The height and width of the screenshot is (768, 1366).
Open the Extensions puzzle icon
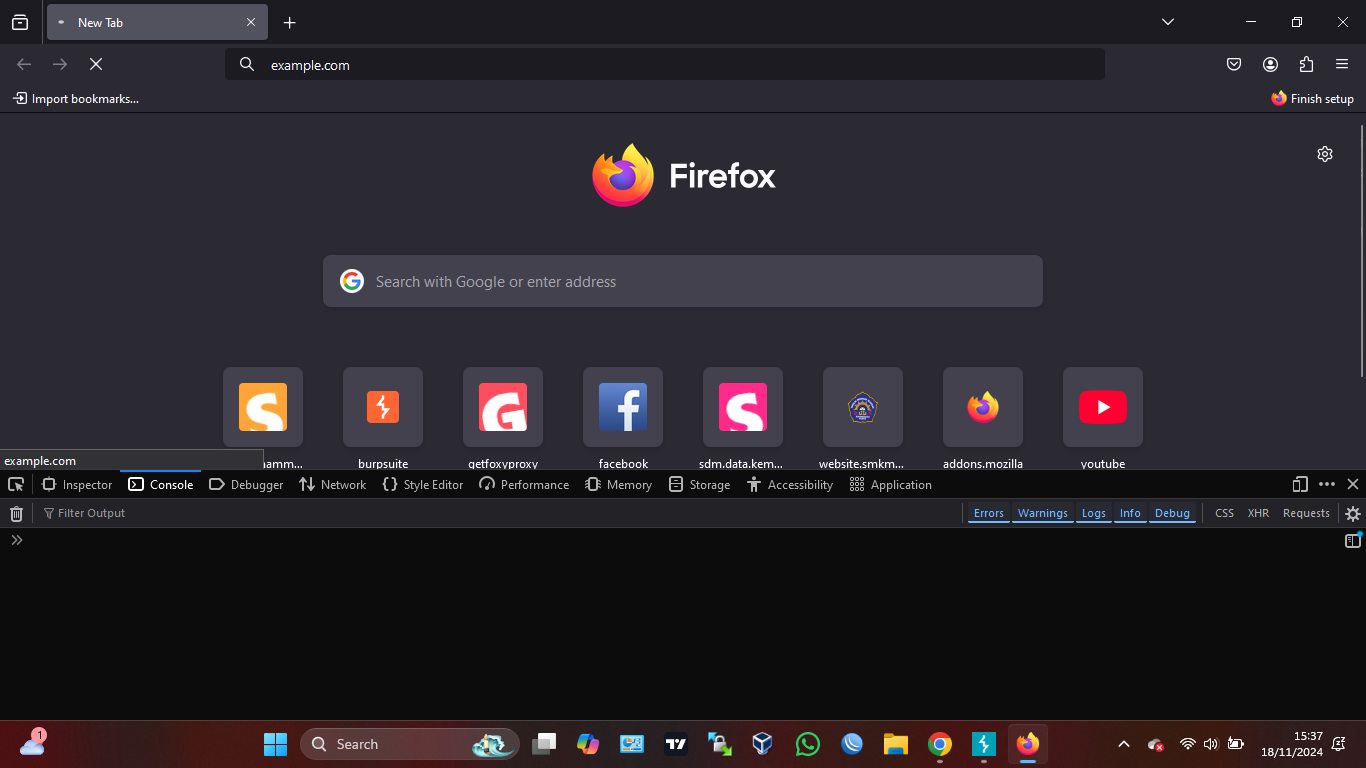(x=1306, y=64)
